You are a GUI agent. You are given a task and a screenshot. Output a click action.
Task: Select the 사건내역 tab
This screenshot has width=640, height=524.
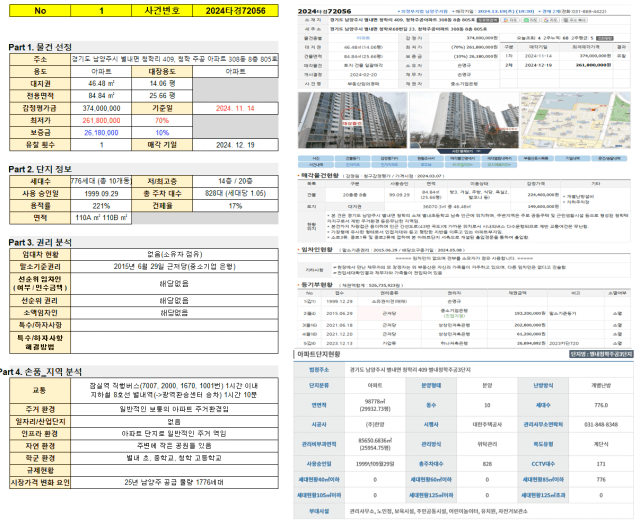pos(316,165)
